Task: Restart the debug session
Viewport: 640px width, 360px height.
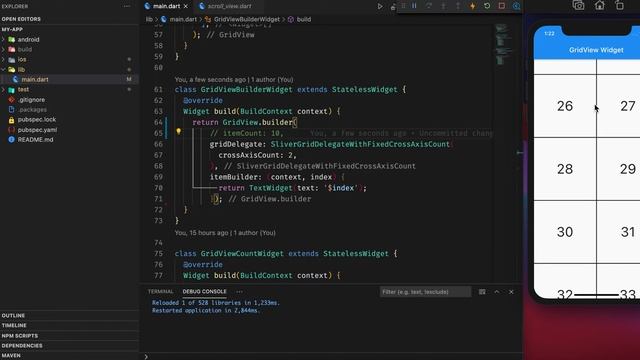Action: pyautogui.click(x=487, y=6)
